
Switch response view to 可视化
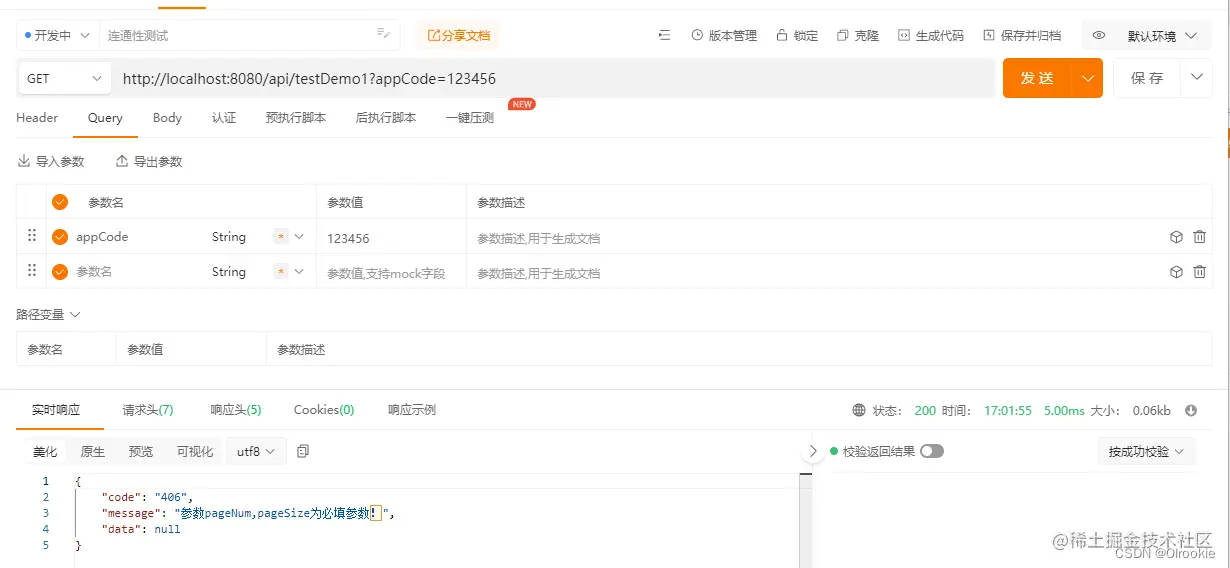[195, 451]
